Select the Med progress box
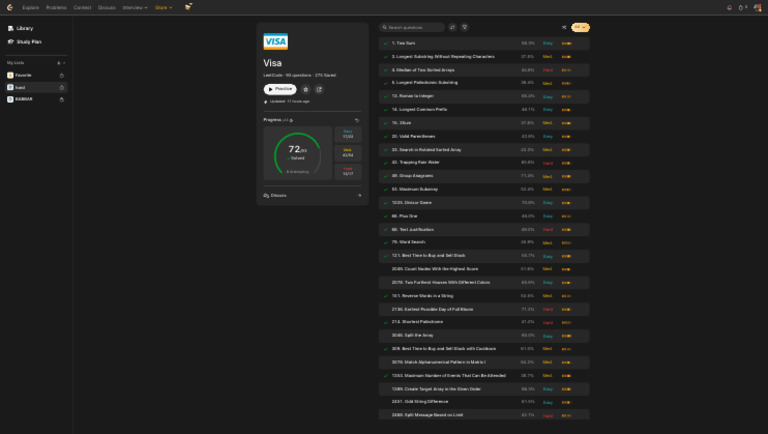 [x=348, y=153]
